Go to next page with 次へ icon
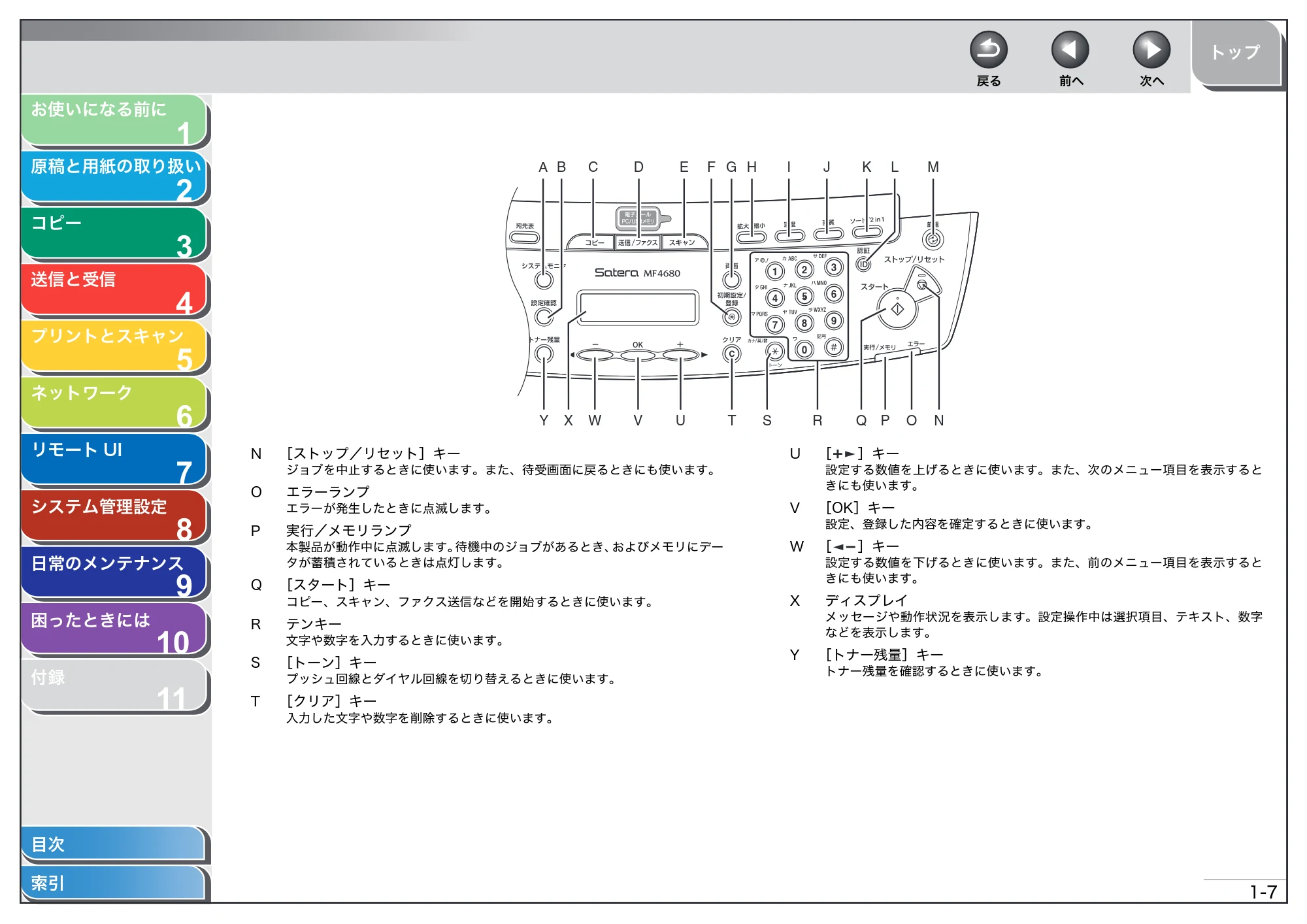 1151,50
